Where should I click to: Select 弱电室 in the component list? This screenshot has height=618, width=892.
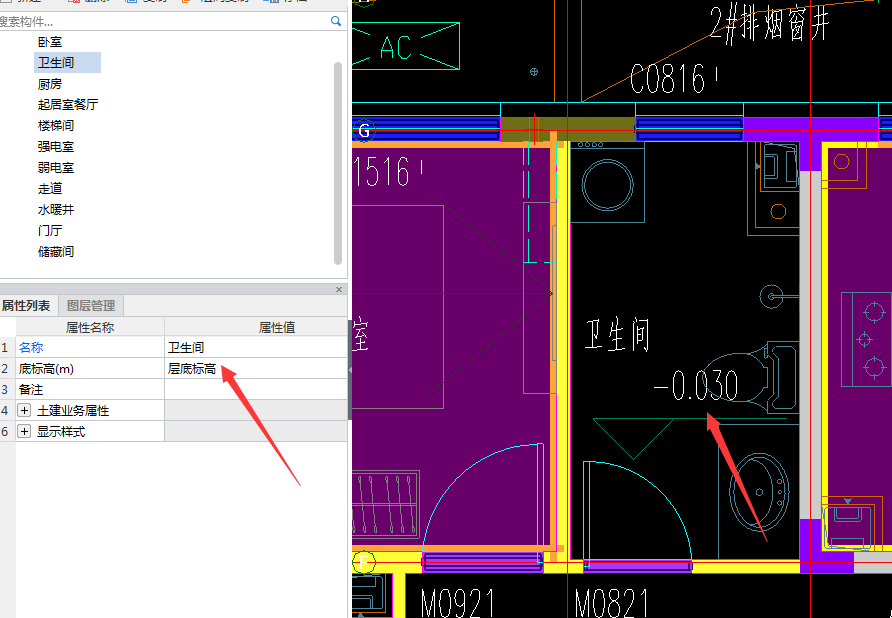pos(56,168)
